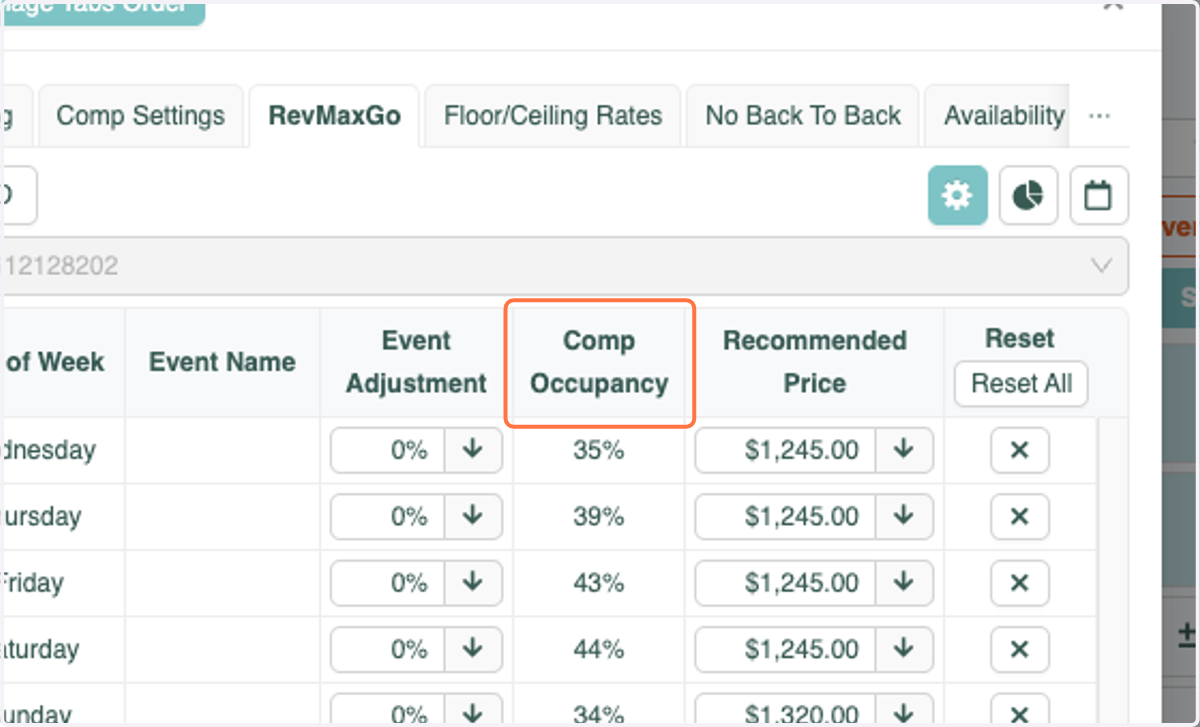The image size is (1200, 727).
Task: Reset the 35% occupancy row with X
Action: tap(1020, 450)
